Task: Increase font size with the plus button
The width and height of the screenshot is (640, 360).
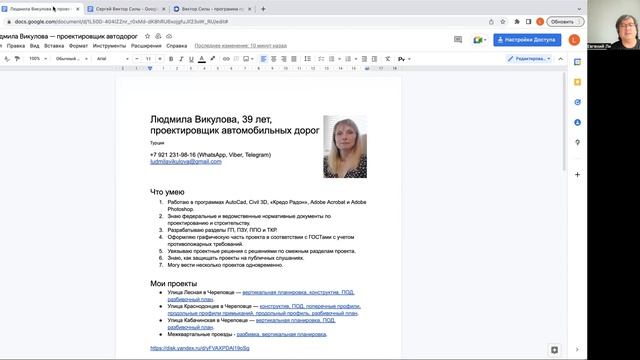Action: [160, 59]
